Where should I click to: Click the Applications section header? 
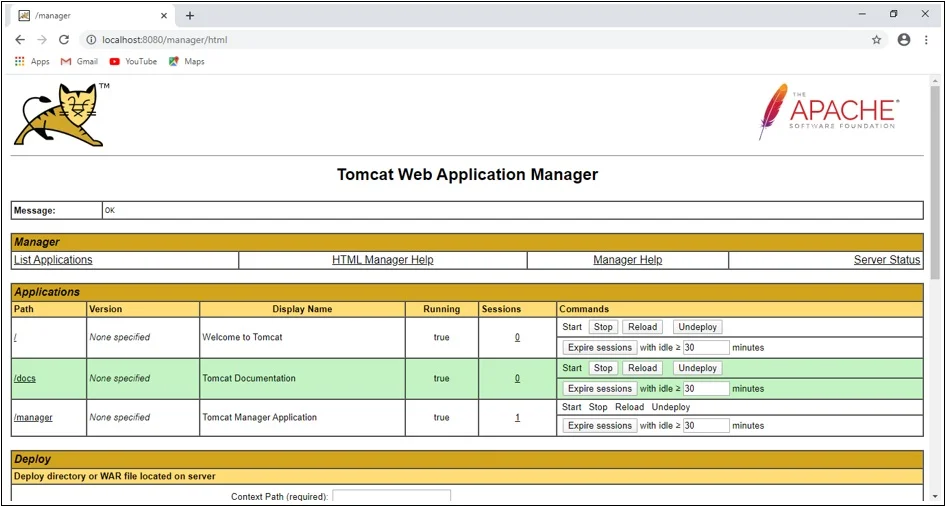pos(467,292)
